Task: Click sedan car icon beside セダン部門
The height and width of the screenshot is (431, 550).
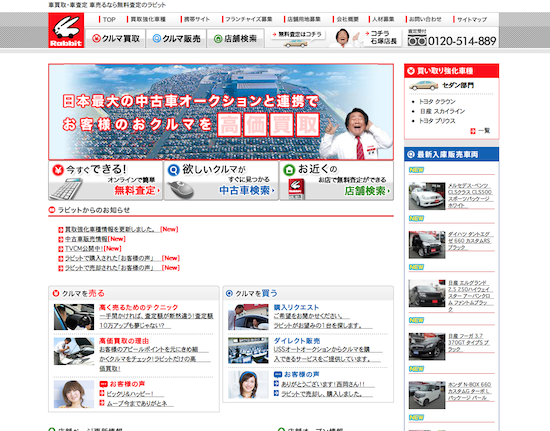Action: click(x=424, y=85)
